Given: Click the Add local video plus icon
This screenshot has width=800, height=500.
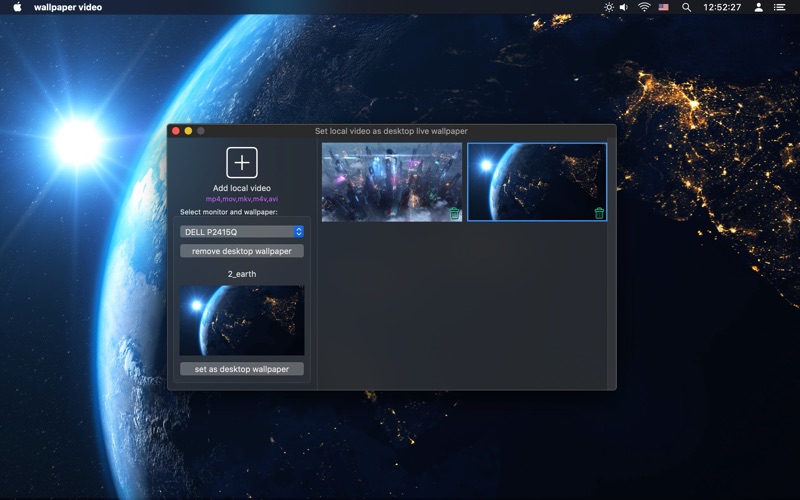Looking at the screenshot, I should 241,163.
